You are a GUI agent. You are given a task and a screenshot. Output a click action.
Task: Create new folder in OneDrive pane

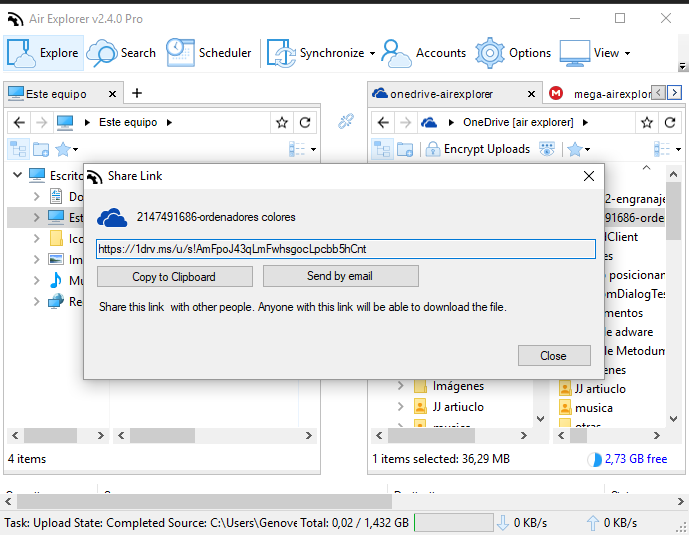click(x=405, y=149)
